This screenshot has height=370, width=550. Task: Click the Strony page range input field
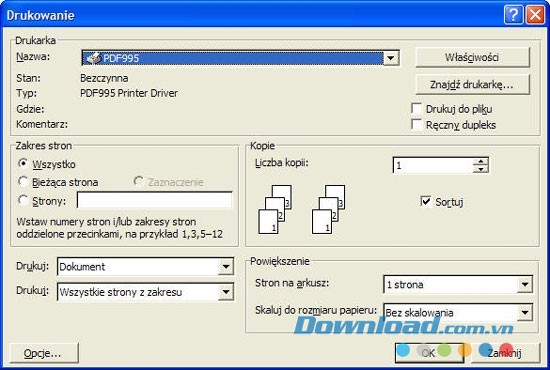point(155,200)
